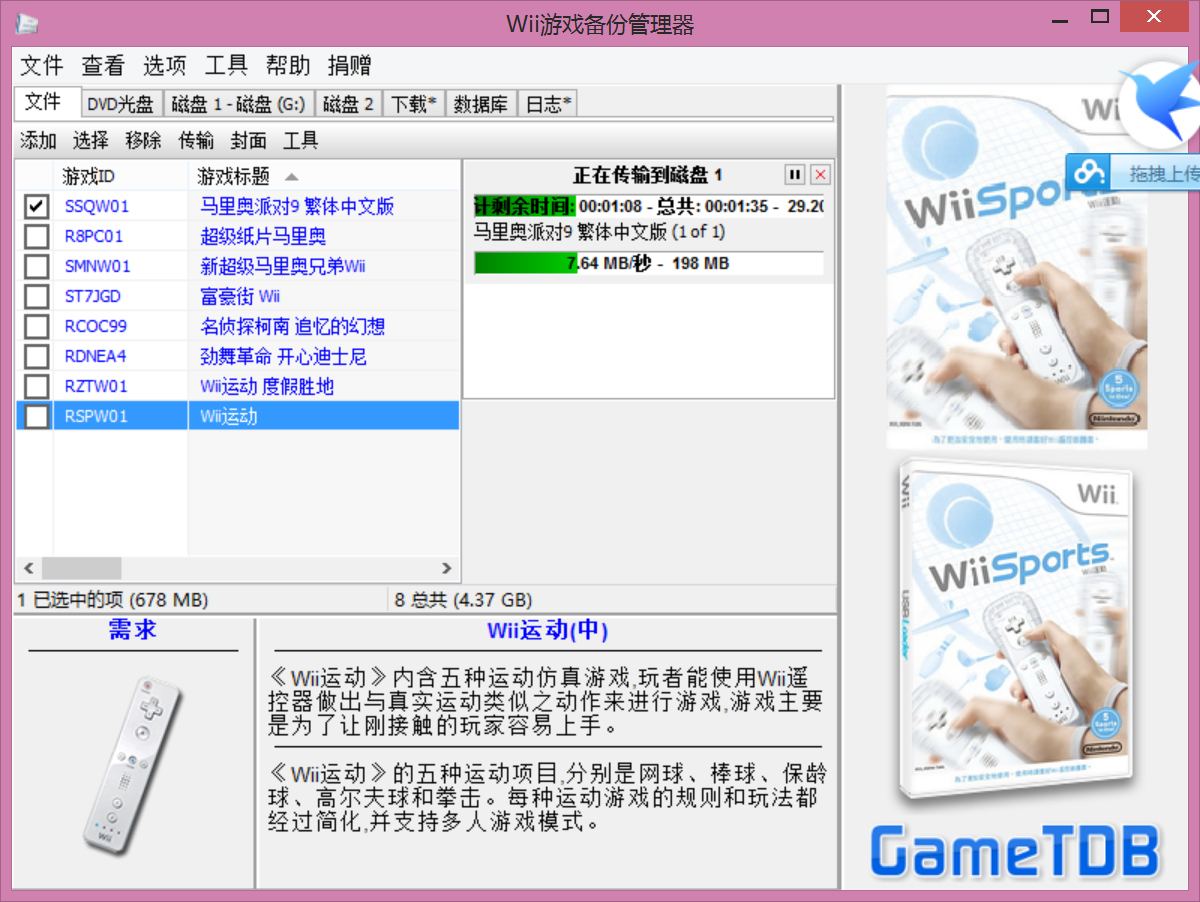Sort by 游戏ID column header
Viewport: 1200px width, 902px height.
(121, 177)
